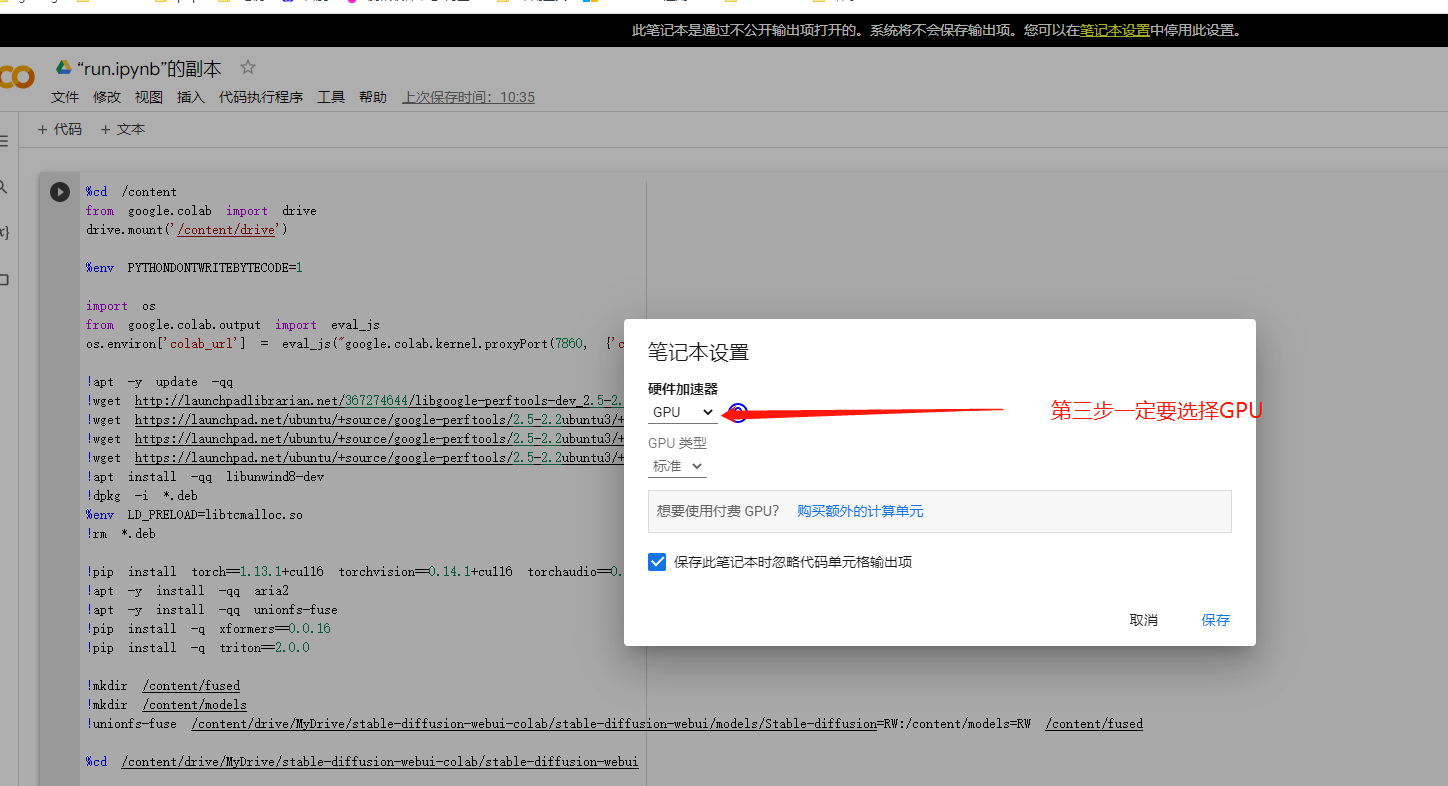The width and height of the screenshot is (1448, 786).
Task: Click the !apt -y update -qq line
Action: (x=160, y=382)
